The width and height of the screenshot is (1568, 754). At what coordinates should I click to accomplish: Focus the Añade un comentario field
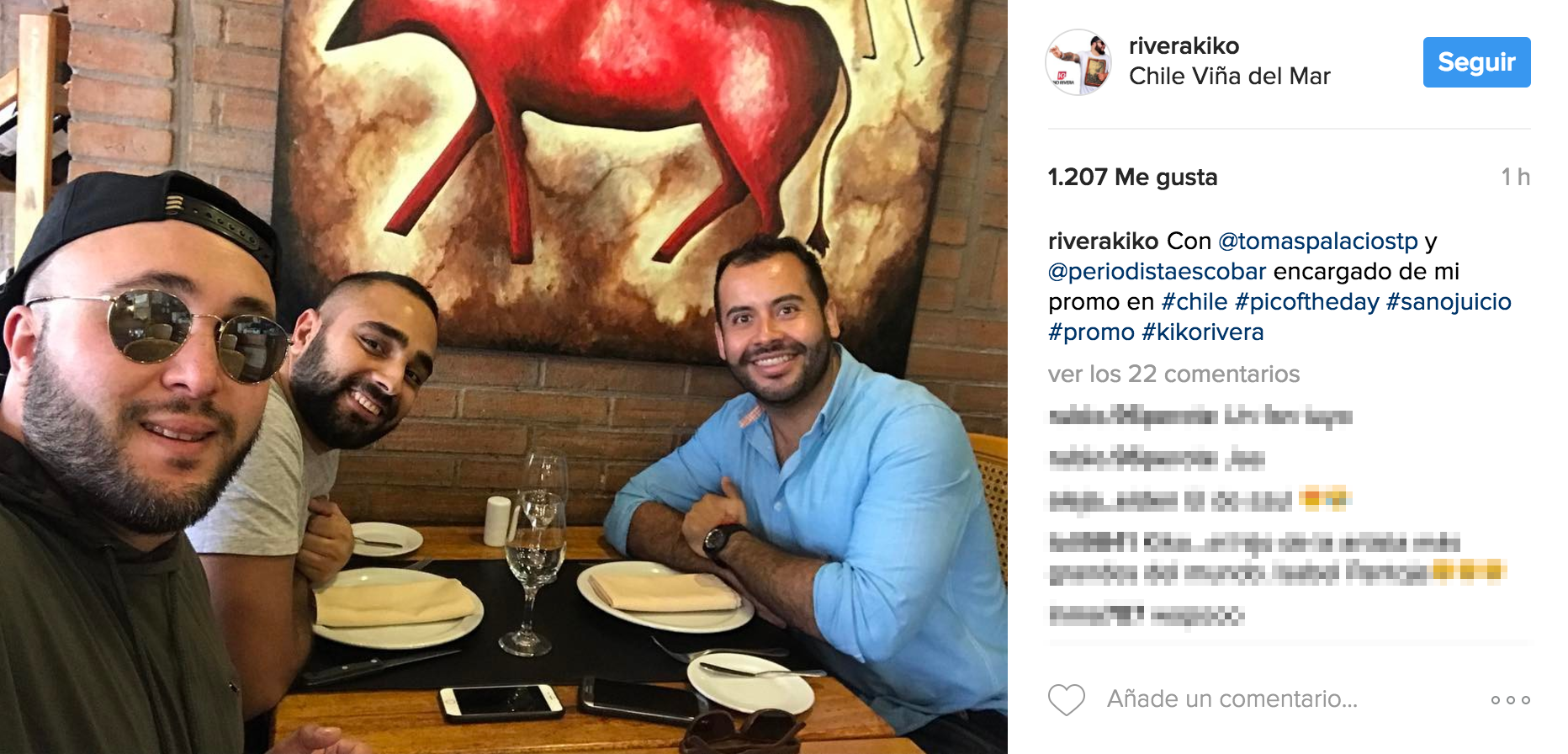pyautogui.click(x=1232, y=699)
